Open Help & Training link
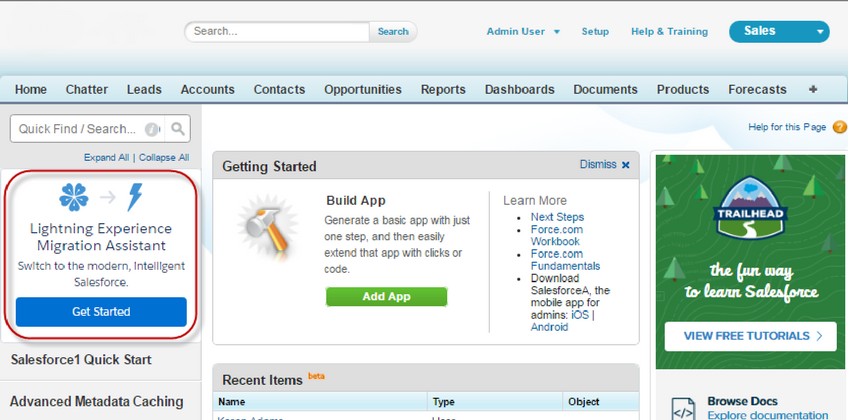 [670, 32]
